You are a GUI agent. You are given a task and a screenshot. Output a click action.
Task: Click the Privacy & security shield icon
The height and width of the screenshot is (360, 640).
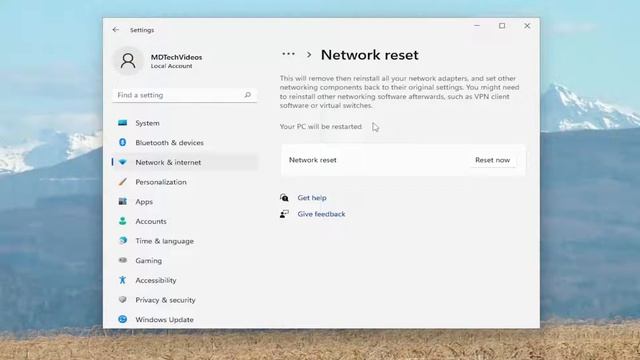(x=122, y=299)
